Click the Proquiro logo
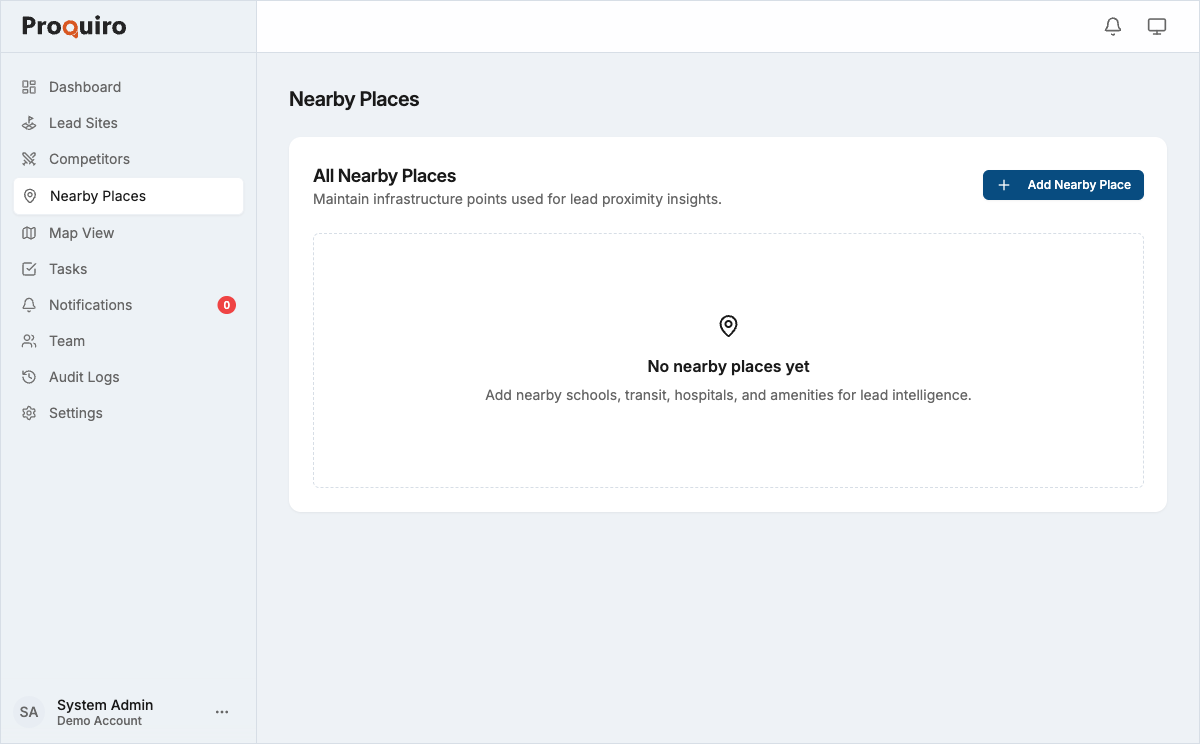The width and height of the screenshot is (1200, 744). (x=73, y=26)
